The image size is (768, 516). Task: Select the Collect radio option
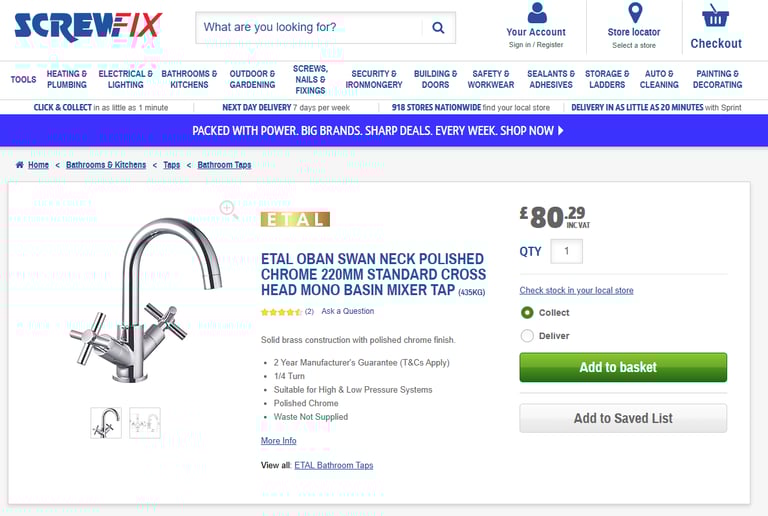(527, 312)
